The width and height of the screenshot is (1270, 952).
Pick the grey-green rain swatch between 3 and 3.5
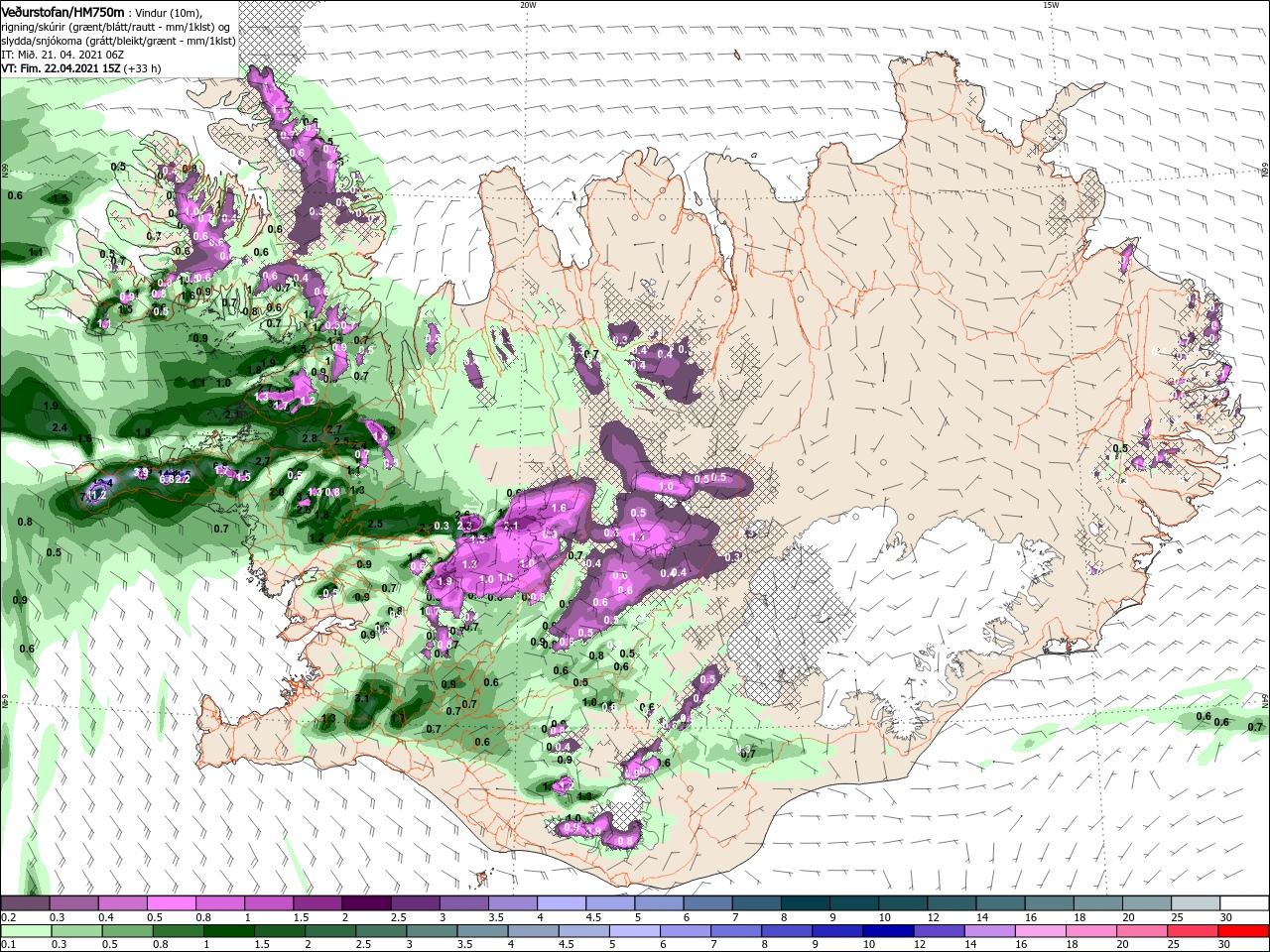pyautogui.click(x=431, y=931)
